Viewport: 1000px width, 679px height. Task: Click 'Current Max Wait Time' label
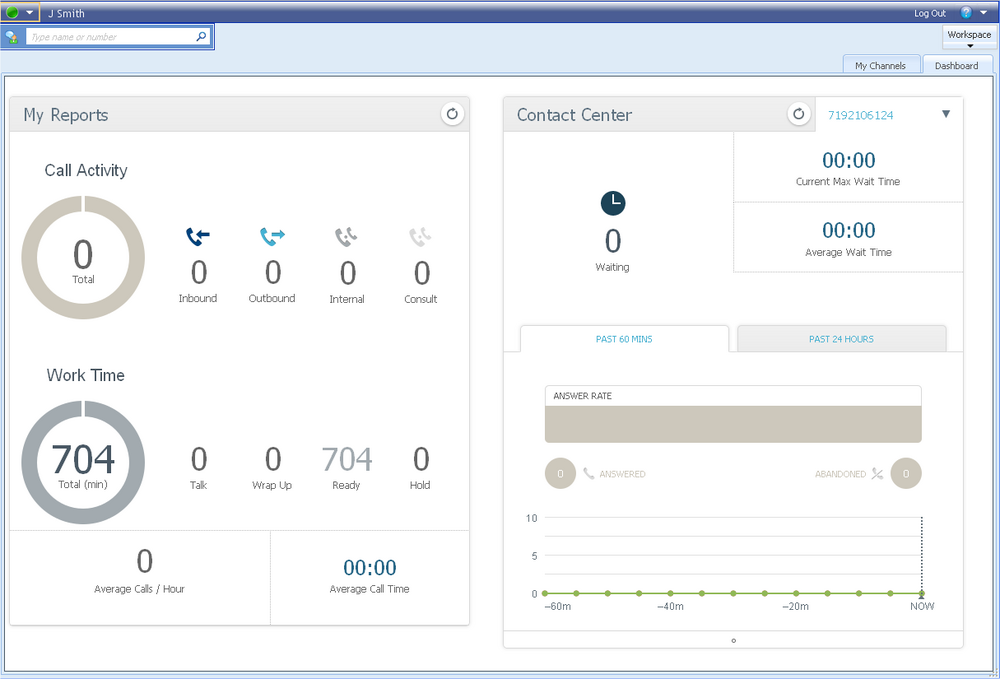[x=848, y=182]
